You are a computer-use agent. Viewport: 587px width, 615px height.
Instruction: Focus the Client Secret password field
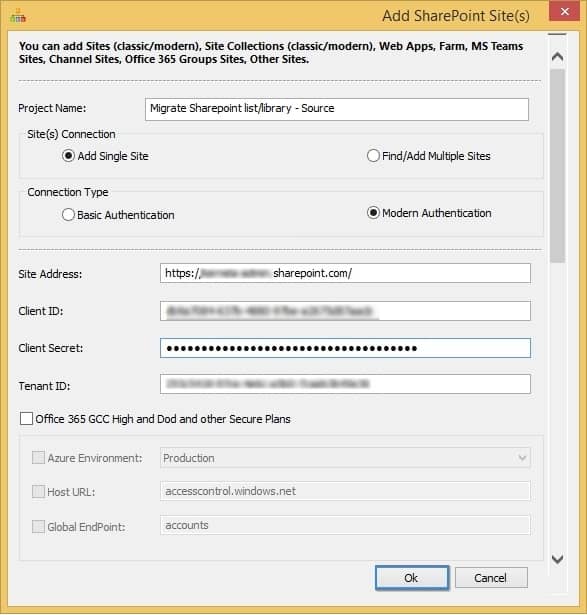[345, 348]
